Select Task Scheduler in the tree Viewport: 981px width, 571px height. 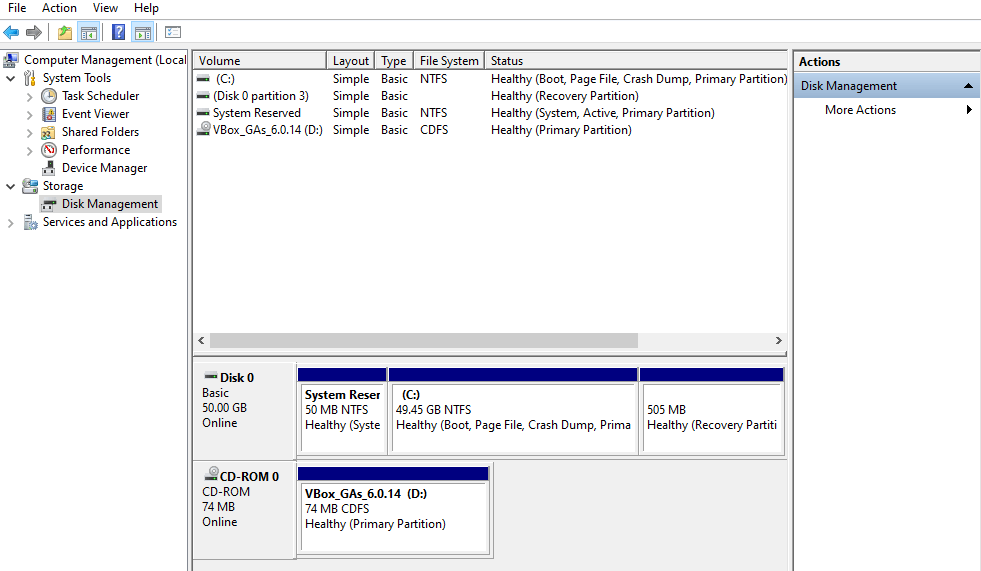(100, 96)
